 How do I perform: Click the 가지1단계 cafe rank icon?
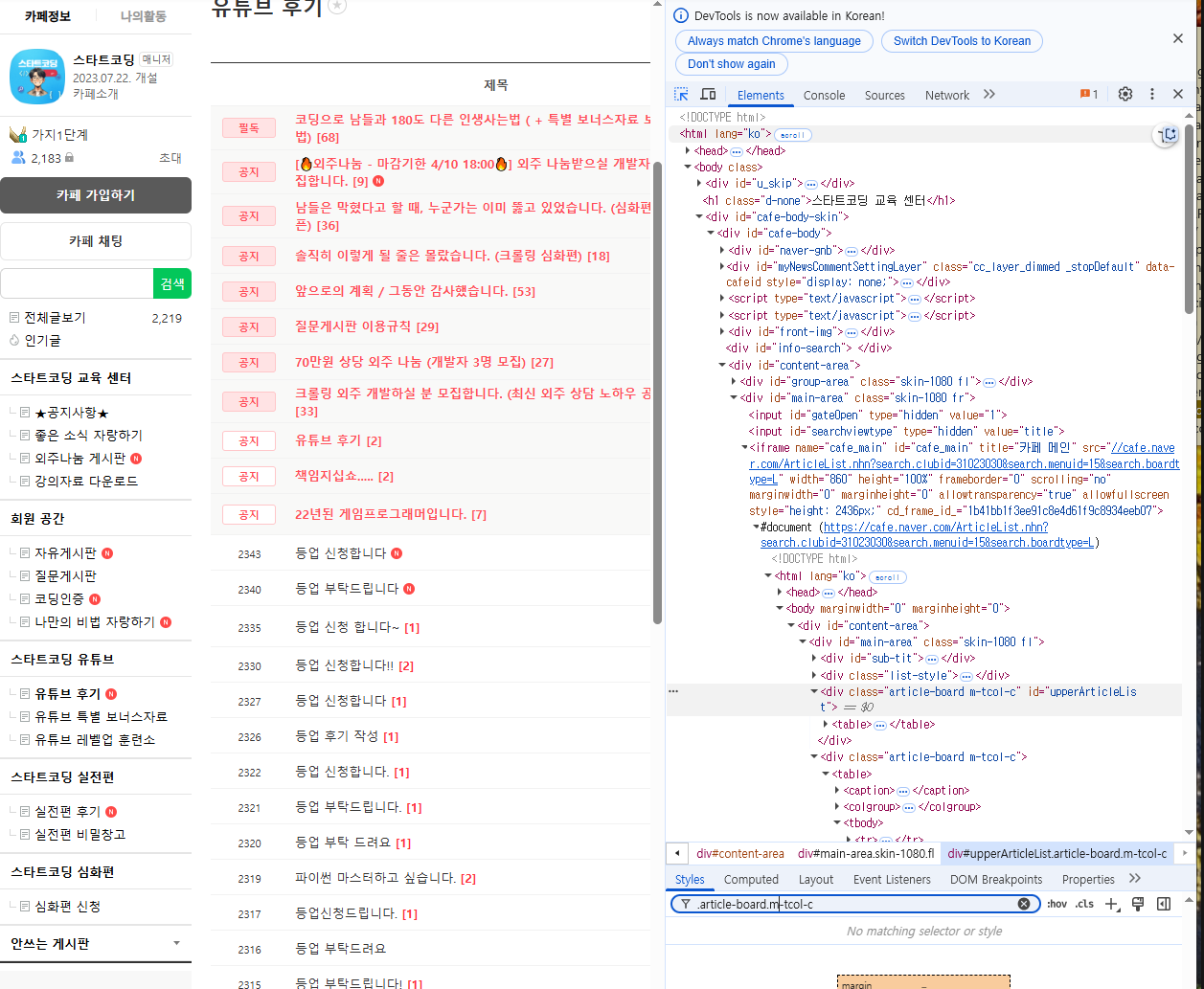(17, 135)
